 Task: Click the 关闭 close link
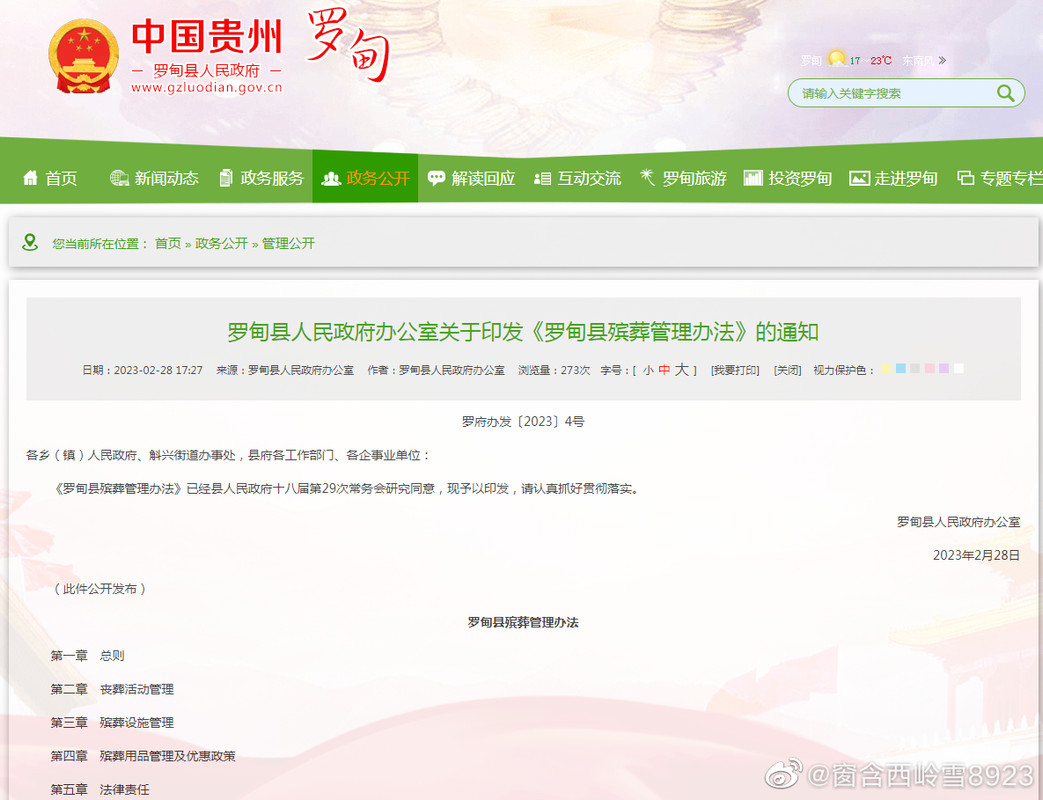[x=788, y=370]
